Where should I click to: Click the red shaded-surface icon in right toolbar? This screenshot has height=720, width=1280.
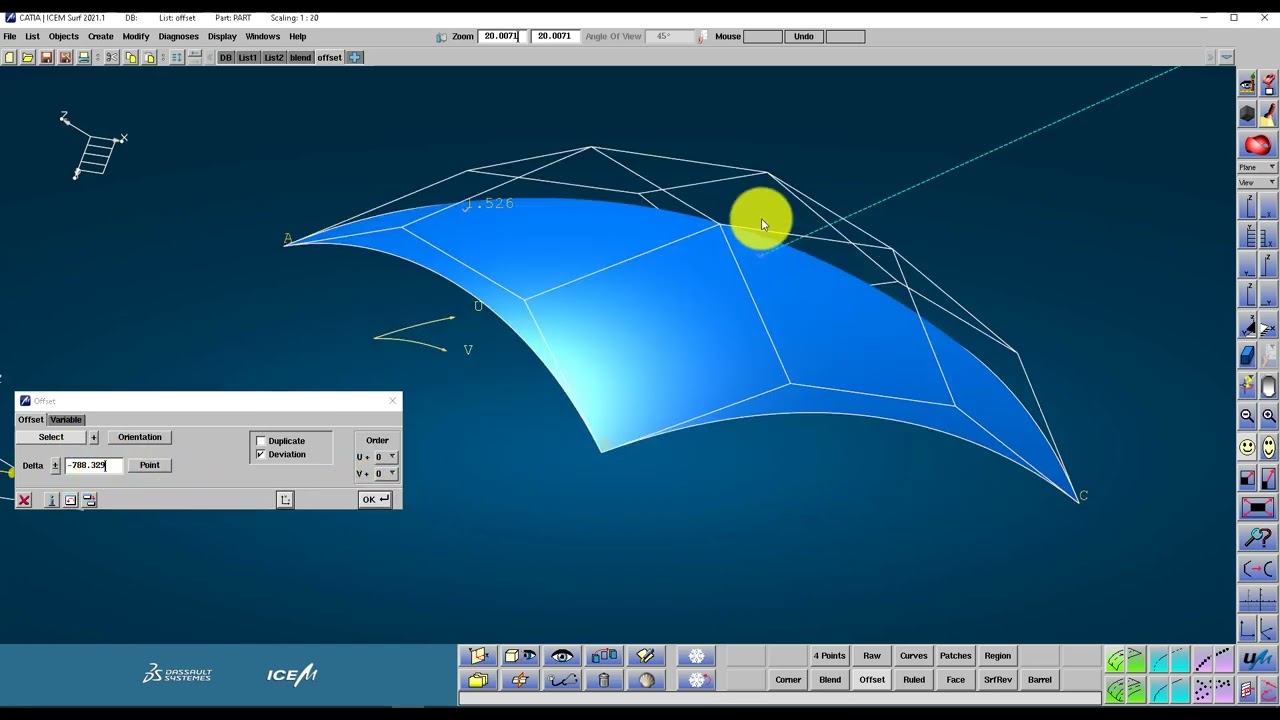coord(1258,146)
